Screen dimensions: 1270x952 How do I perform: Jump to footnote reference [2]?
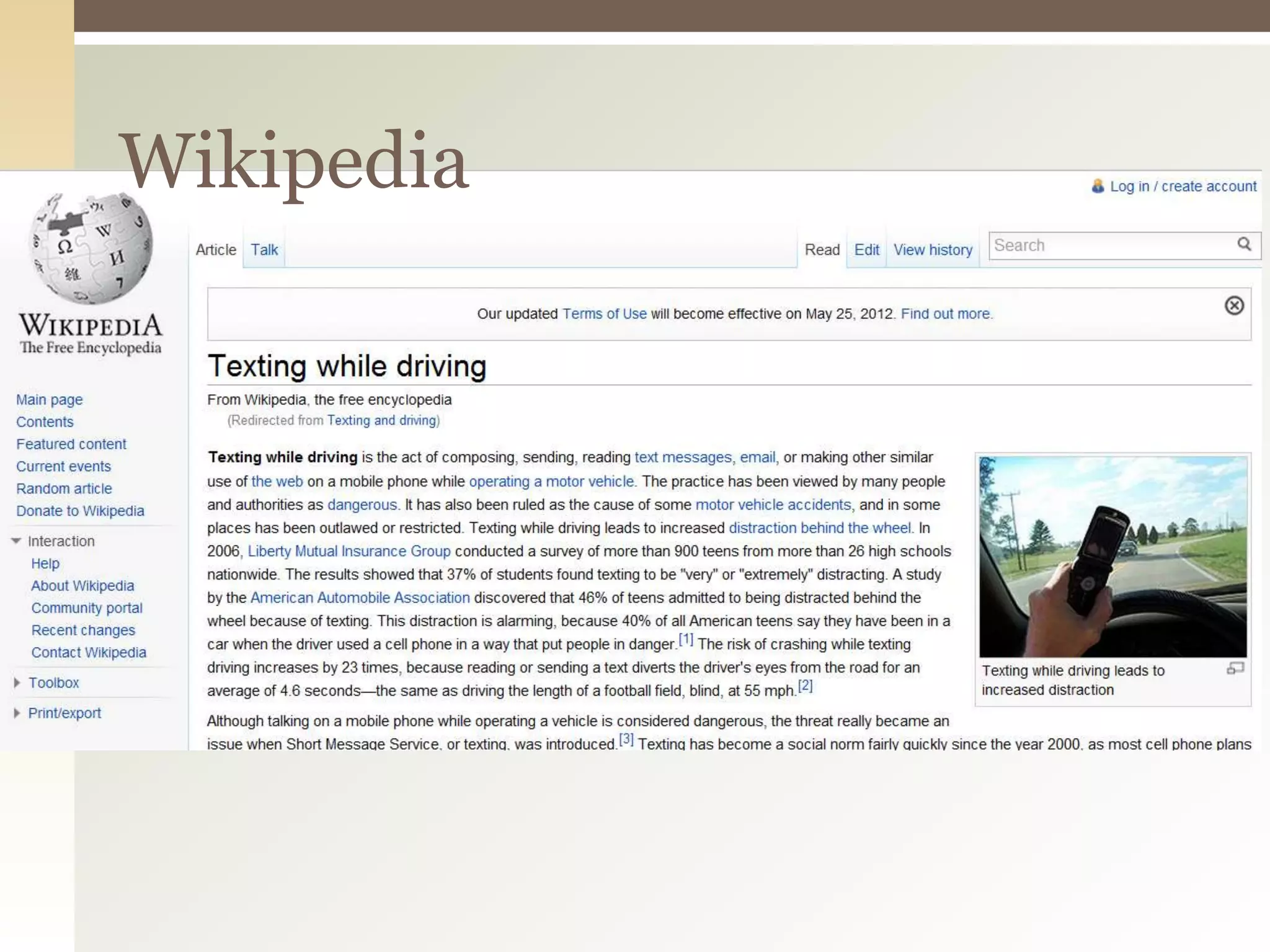click(805, 685)
